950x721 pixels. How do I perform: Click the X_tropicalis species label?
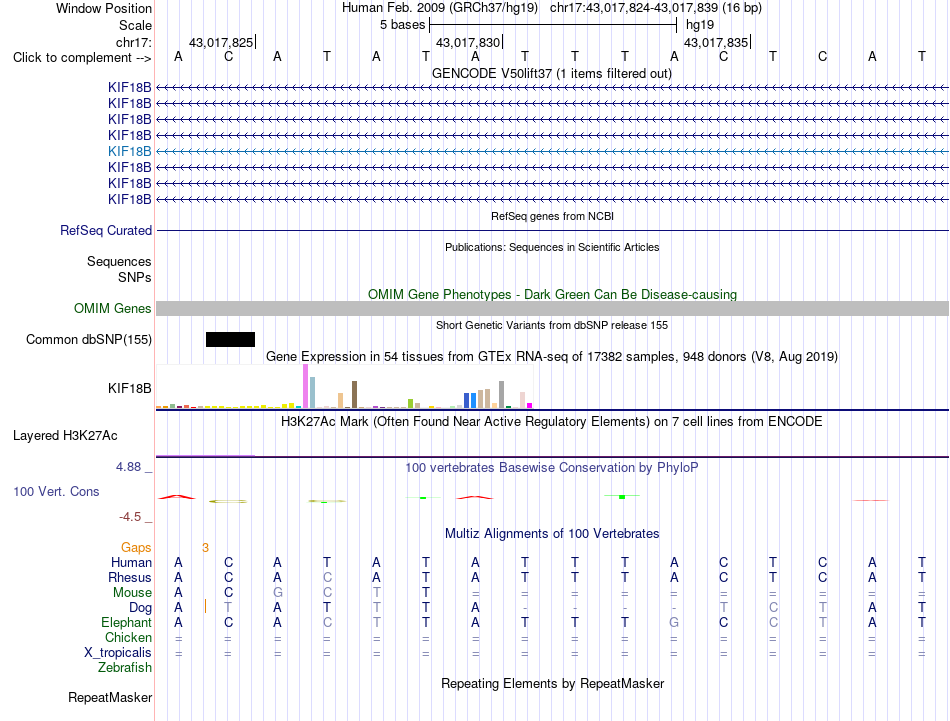click(118, 653)
